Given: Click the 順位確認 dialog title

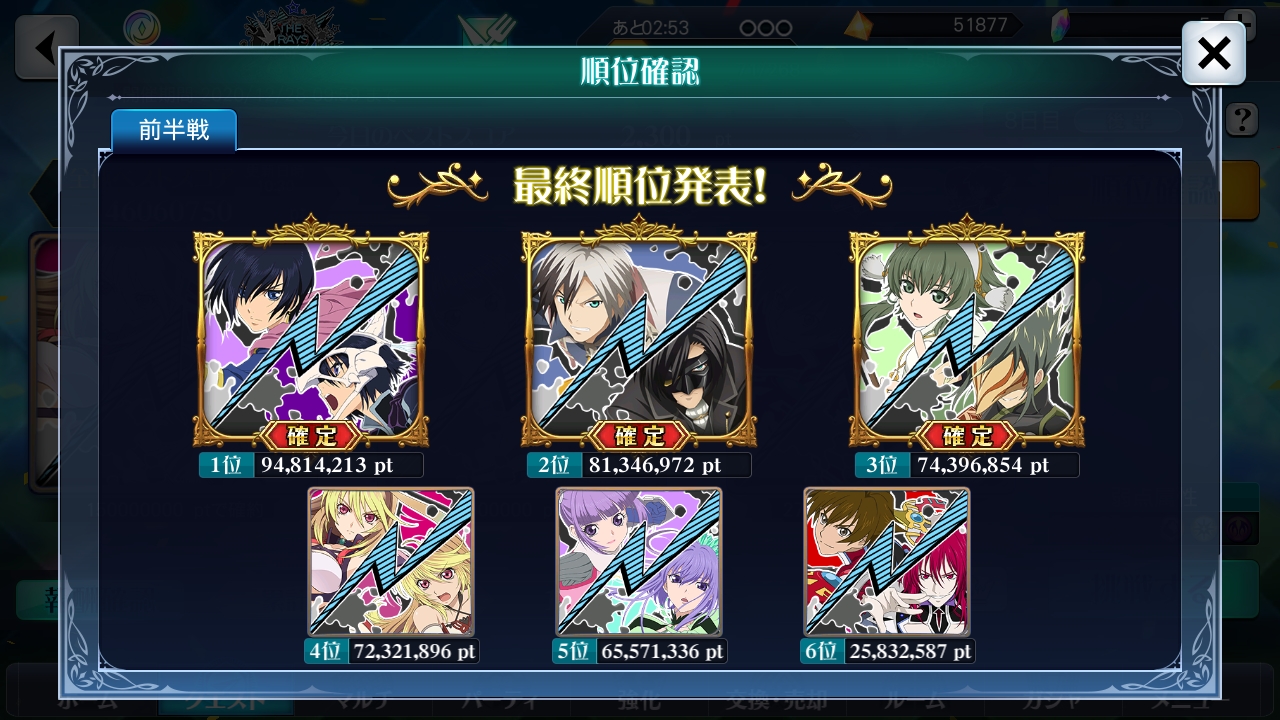Looking at the screenshot, I should point(639,72).
